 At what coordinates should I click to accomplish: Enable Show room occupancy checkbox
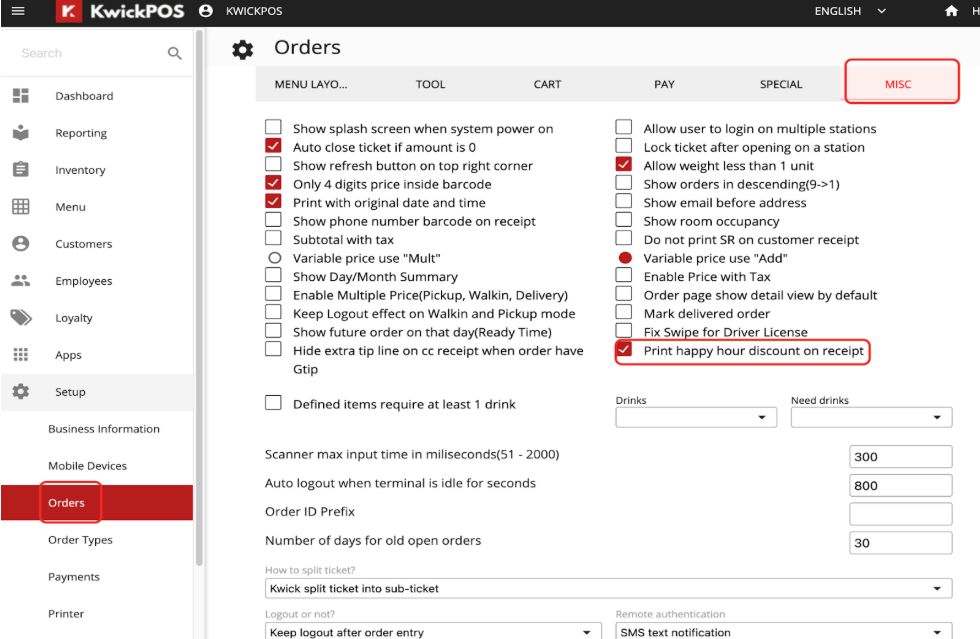tap(624, 219)
